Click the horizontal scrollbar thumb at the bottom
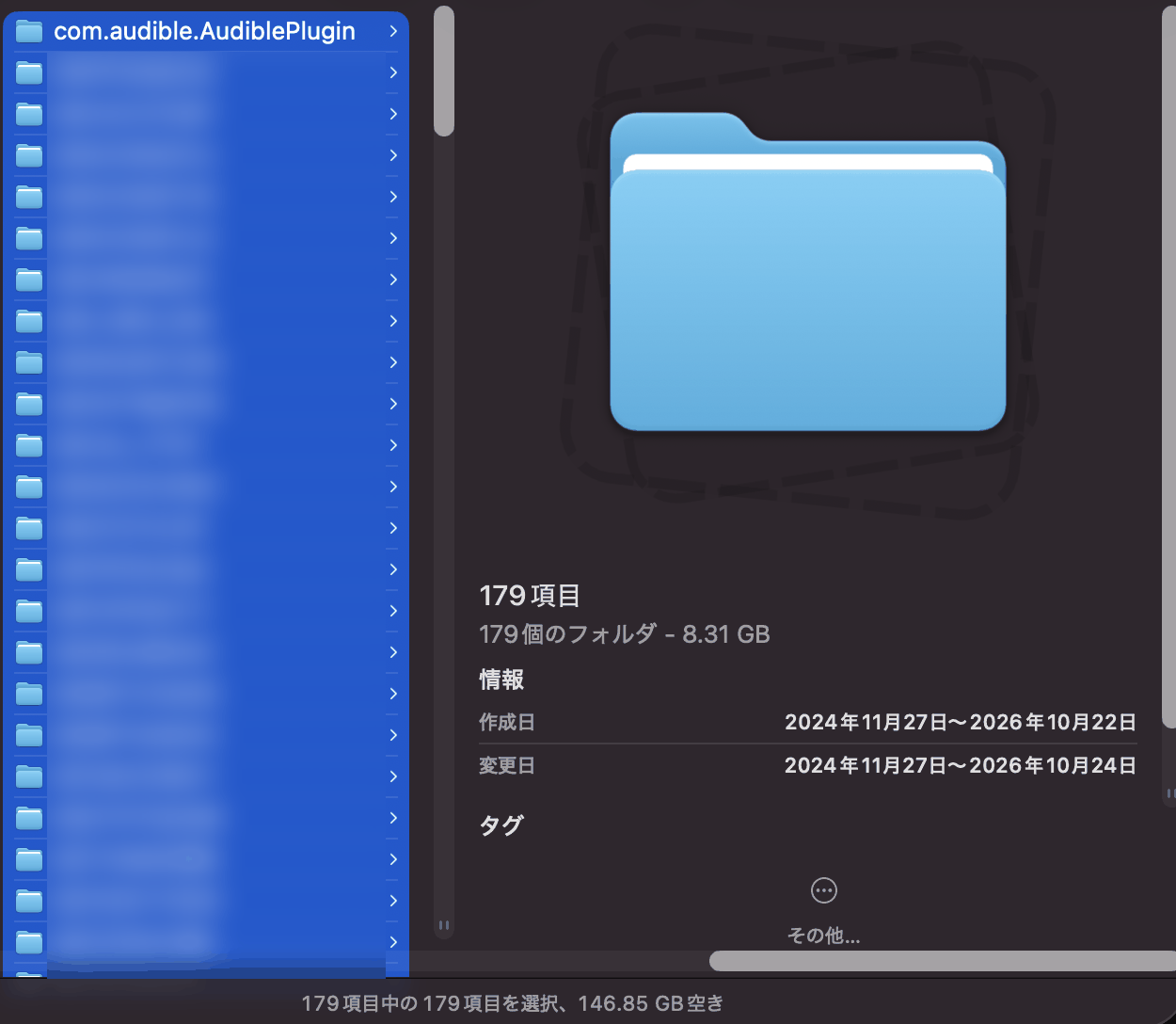This screenshot has width=1176, height=1024. (x=942, y=960)
